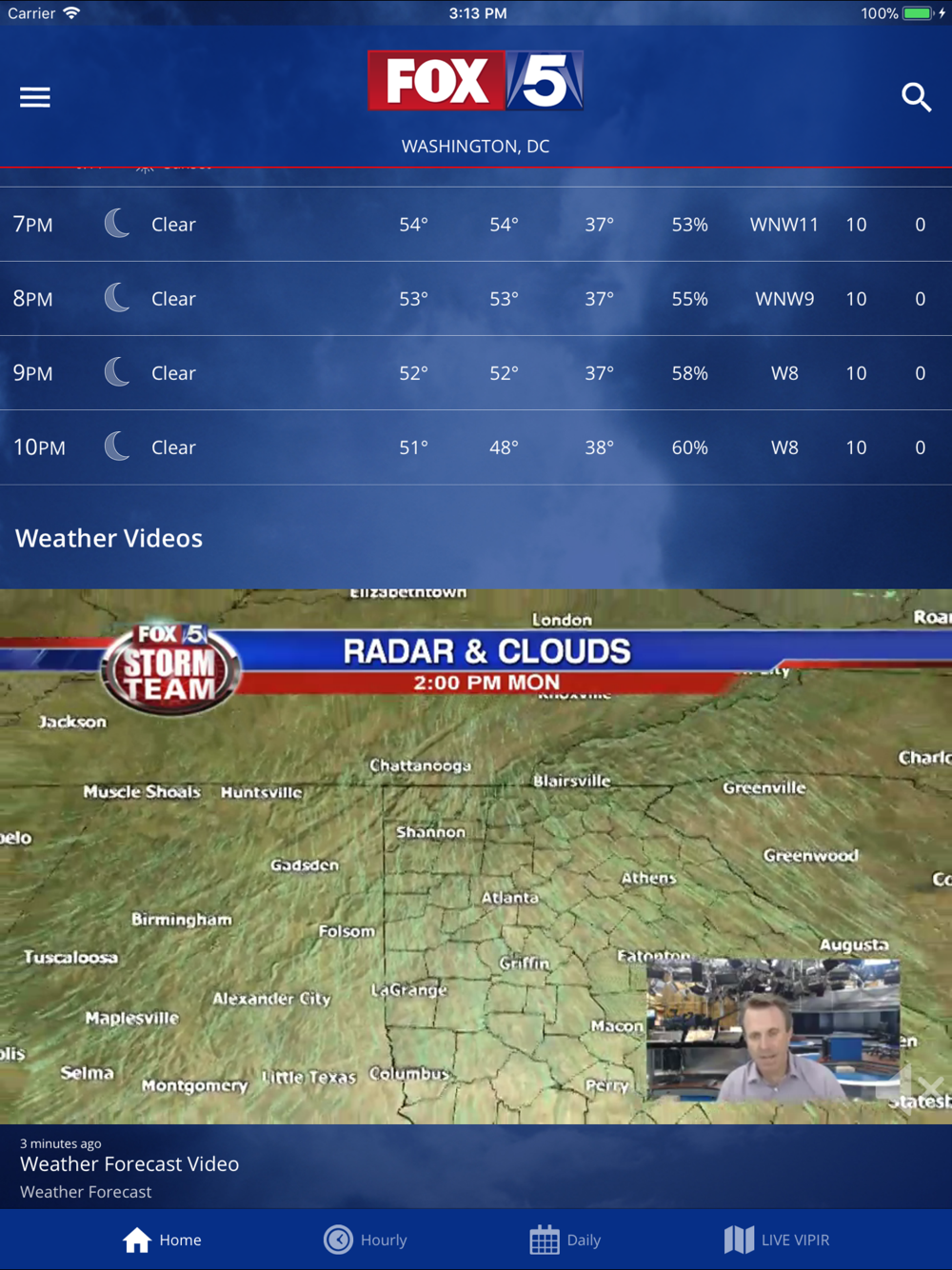
Task: Tap the moon icon for 7PM
Action: (x=117, y=224)
